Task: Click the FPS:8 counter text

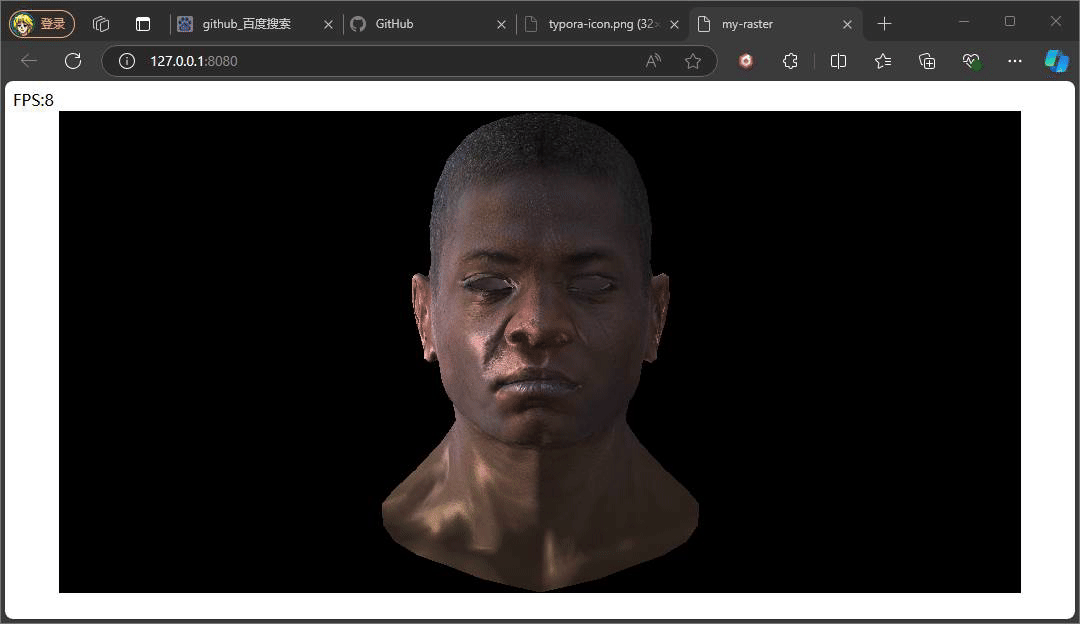Action: point(33,101)
